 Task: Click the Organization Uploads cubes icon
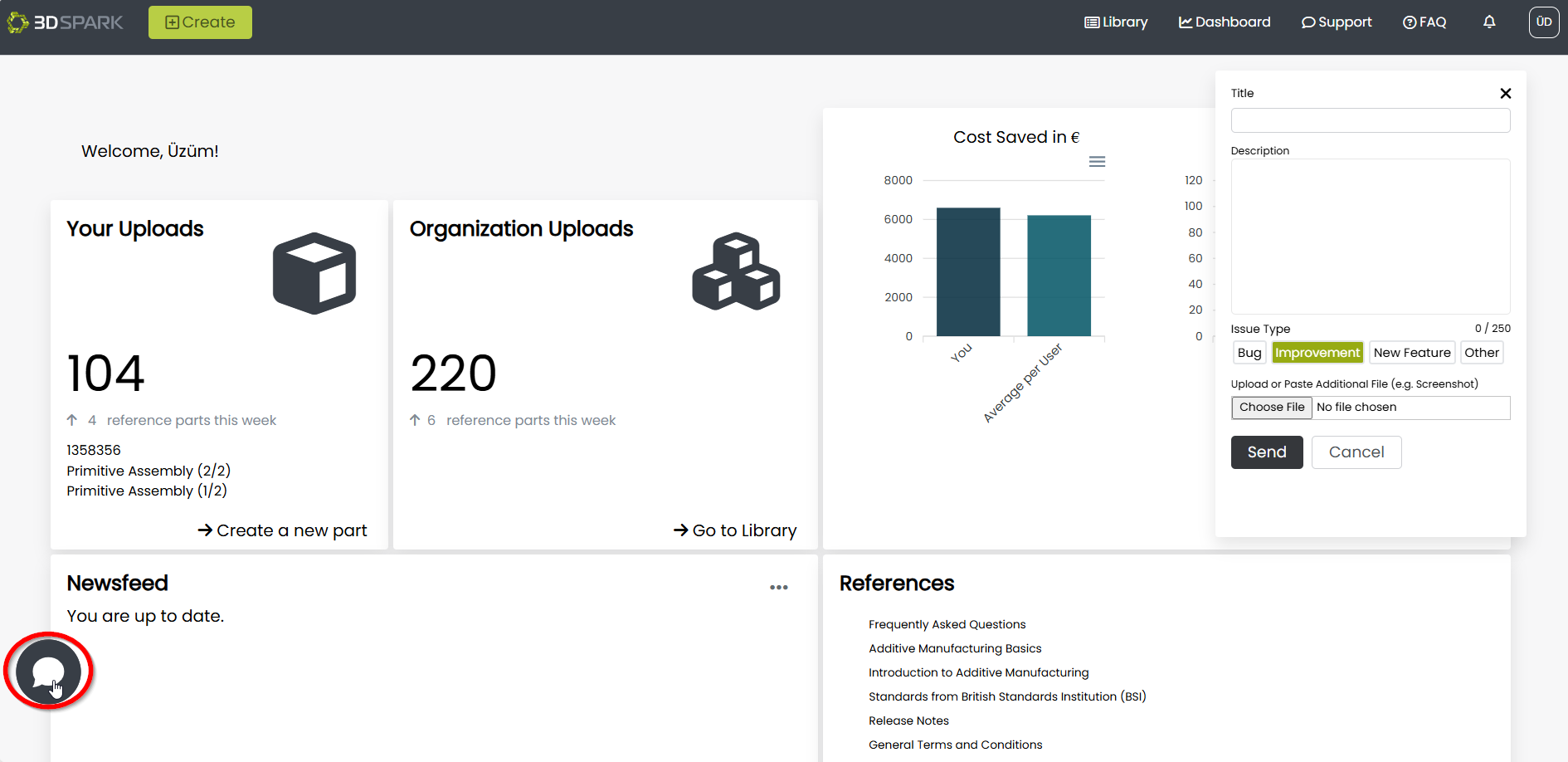tap(736, 272)
